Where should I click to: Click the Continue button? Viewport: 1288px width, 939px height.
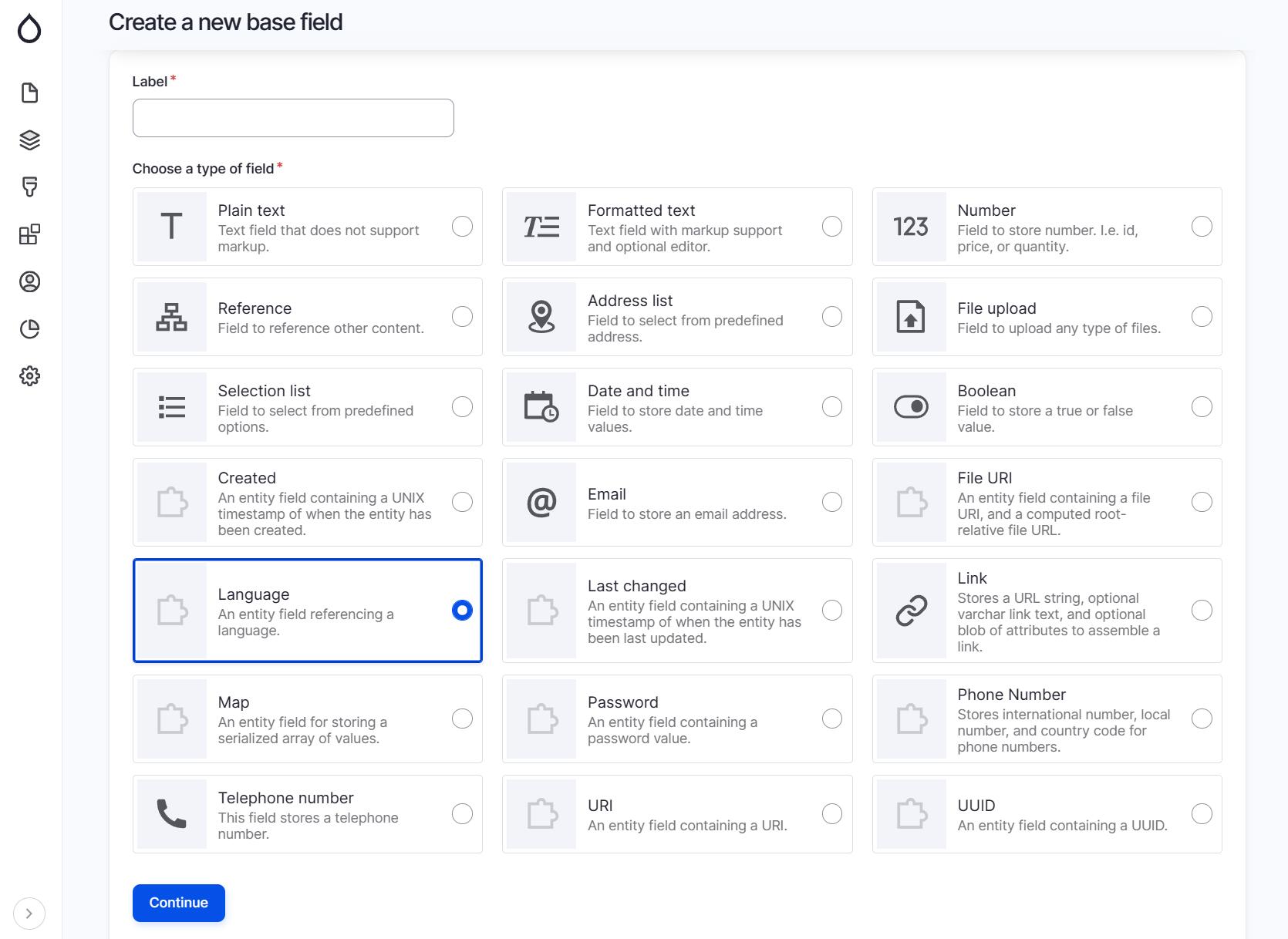[178, 903]
